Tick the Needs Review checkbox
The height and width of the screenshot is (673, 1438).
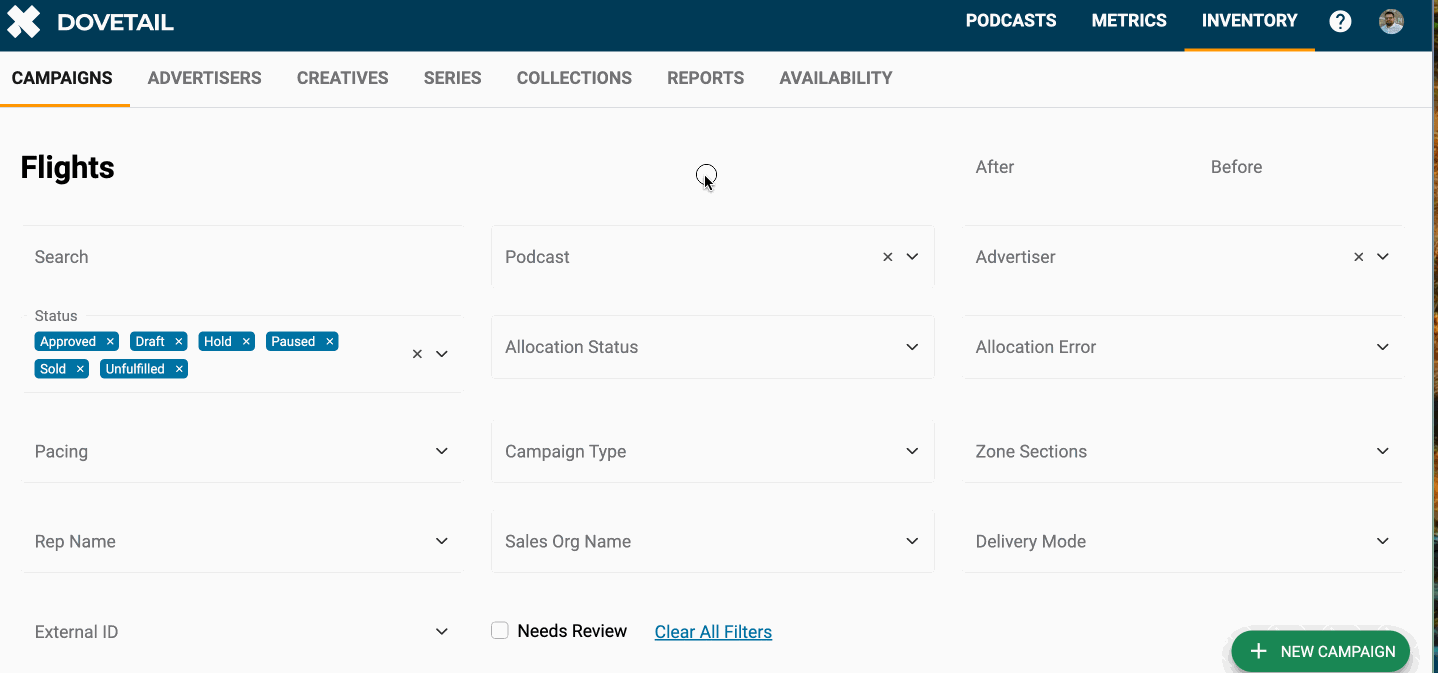[500, 631]
